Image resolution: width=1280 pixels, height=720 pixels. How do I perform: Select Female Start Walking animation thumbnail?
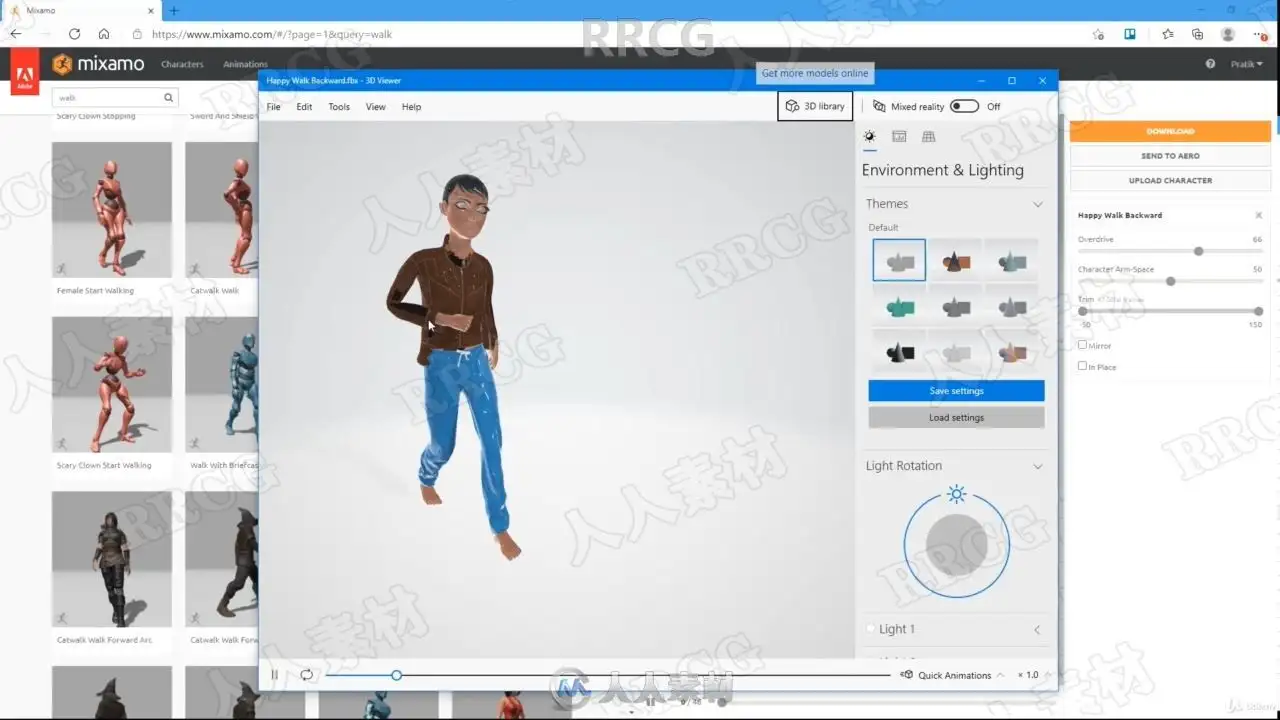coord(112,210)
